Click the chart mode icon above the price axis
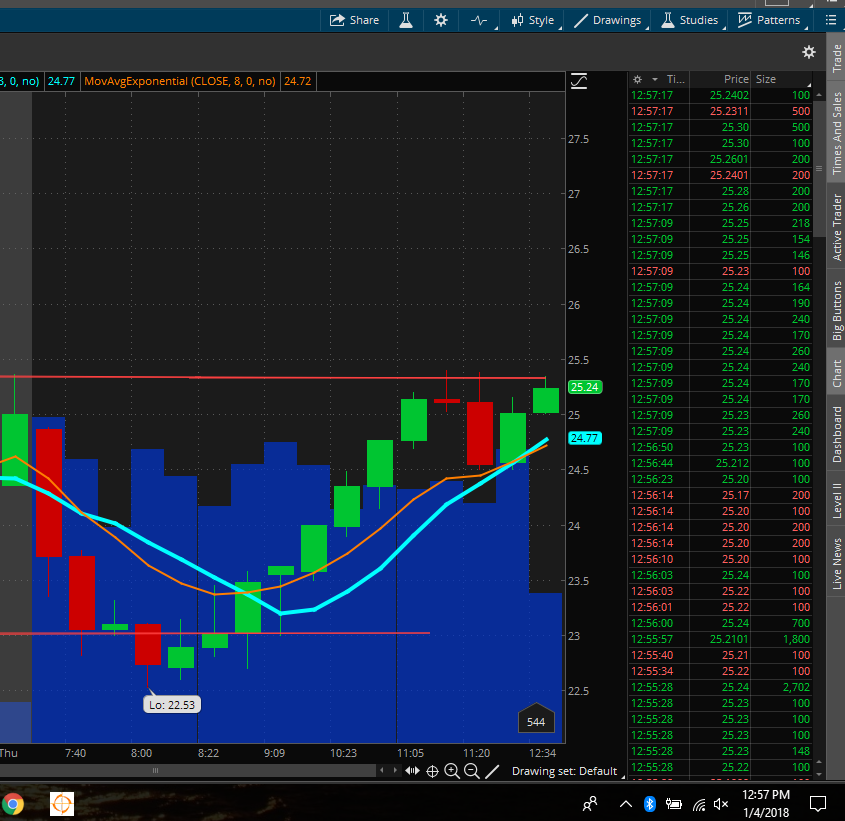 (x=579, y=81)
